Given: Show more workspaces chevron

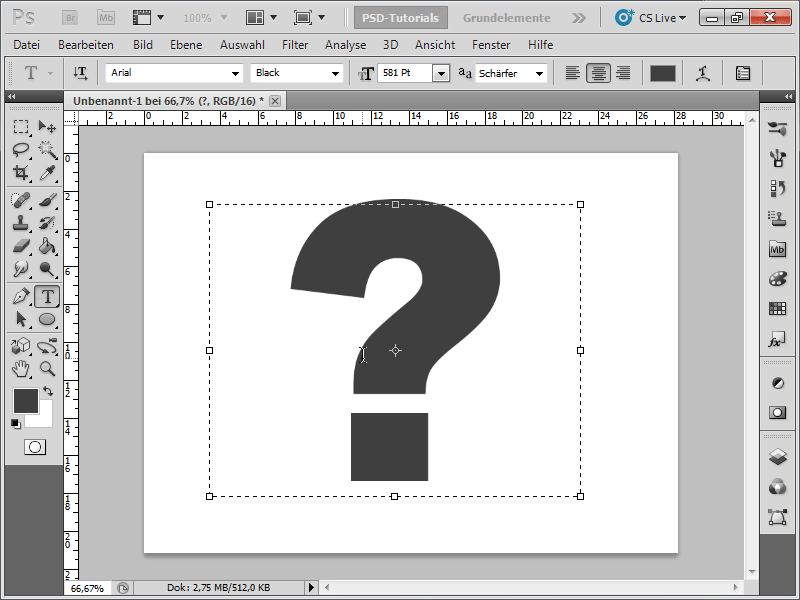Looking at the screenshot, I should pyautogui.click(x=579, y=18).
